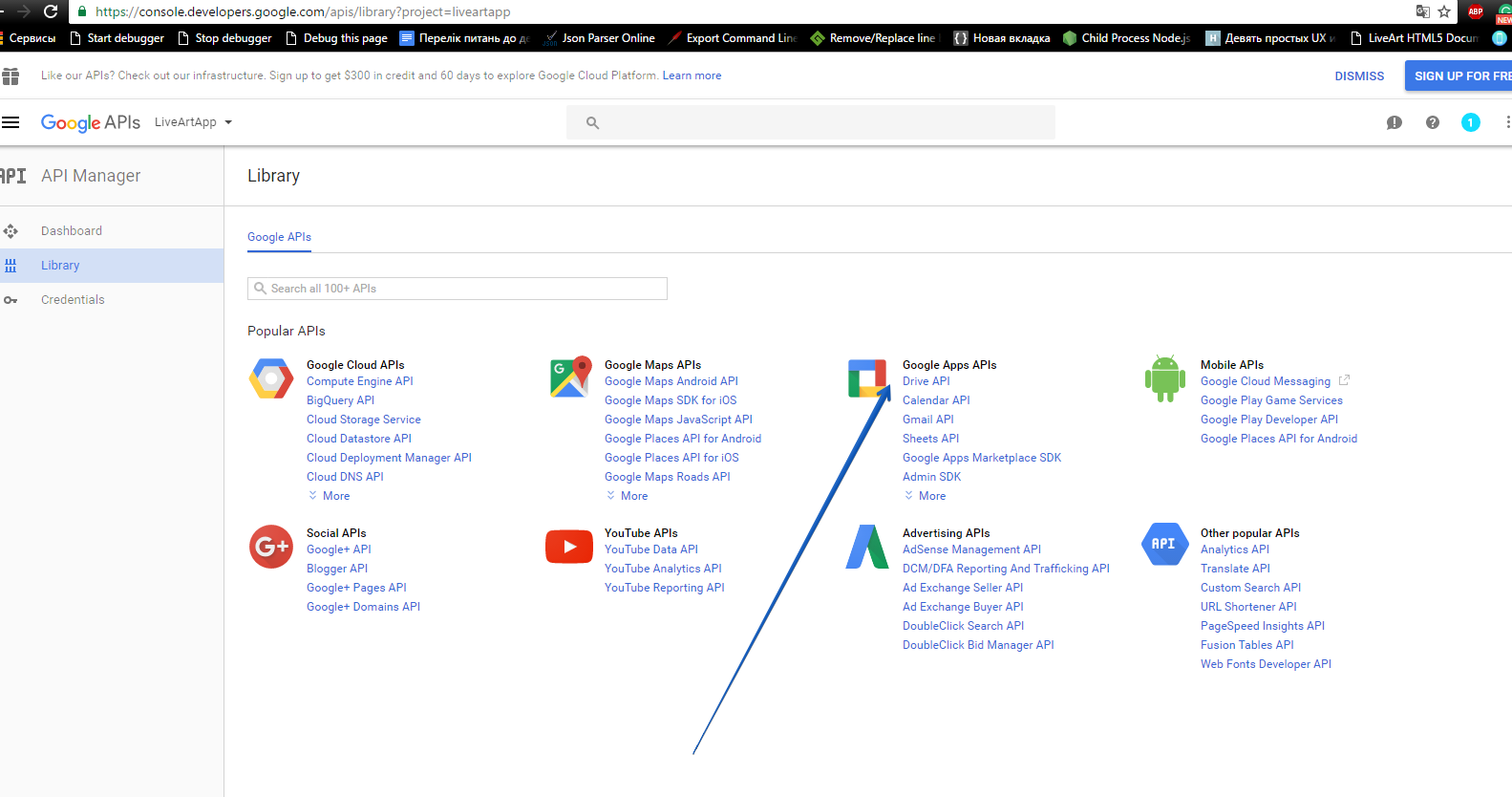
Task: Expand More under Google Cloud APIs
Action: click(329, 496)
